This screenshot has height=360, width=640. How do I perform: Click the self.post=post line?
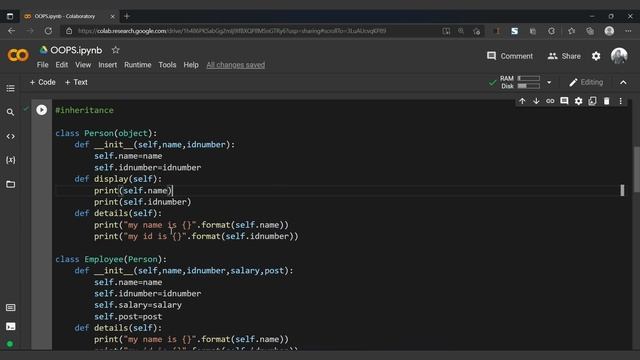tap(128, 316)
